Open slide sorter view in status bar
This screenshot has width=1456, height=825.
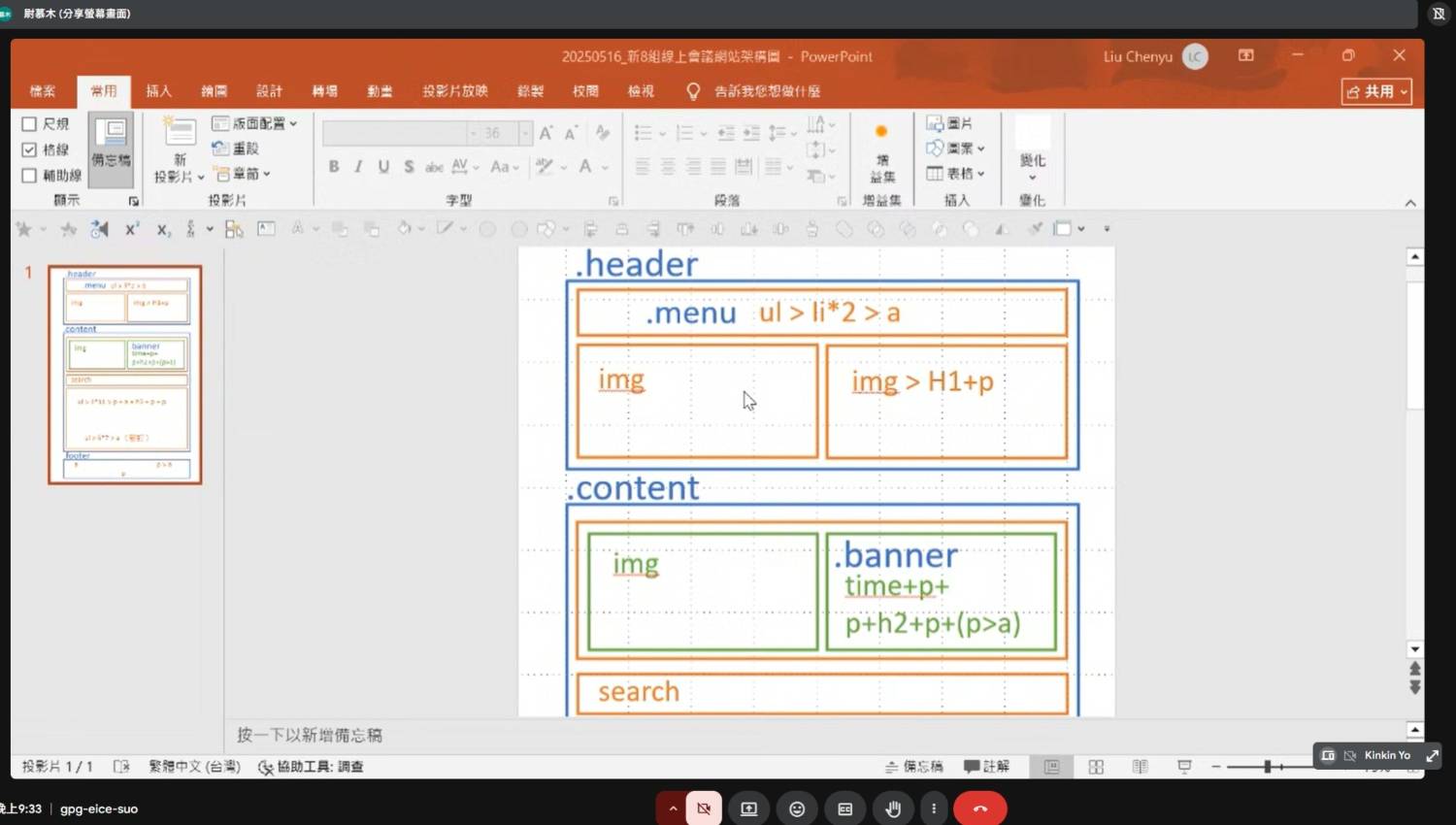pos(1096,767)
